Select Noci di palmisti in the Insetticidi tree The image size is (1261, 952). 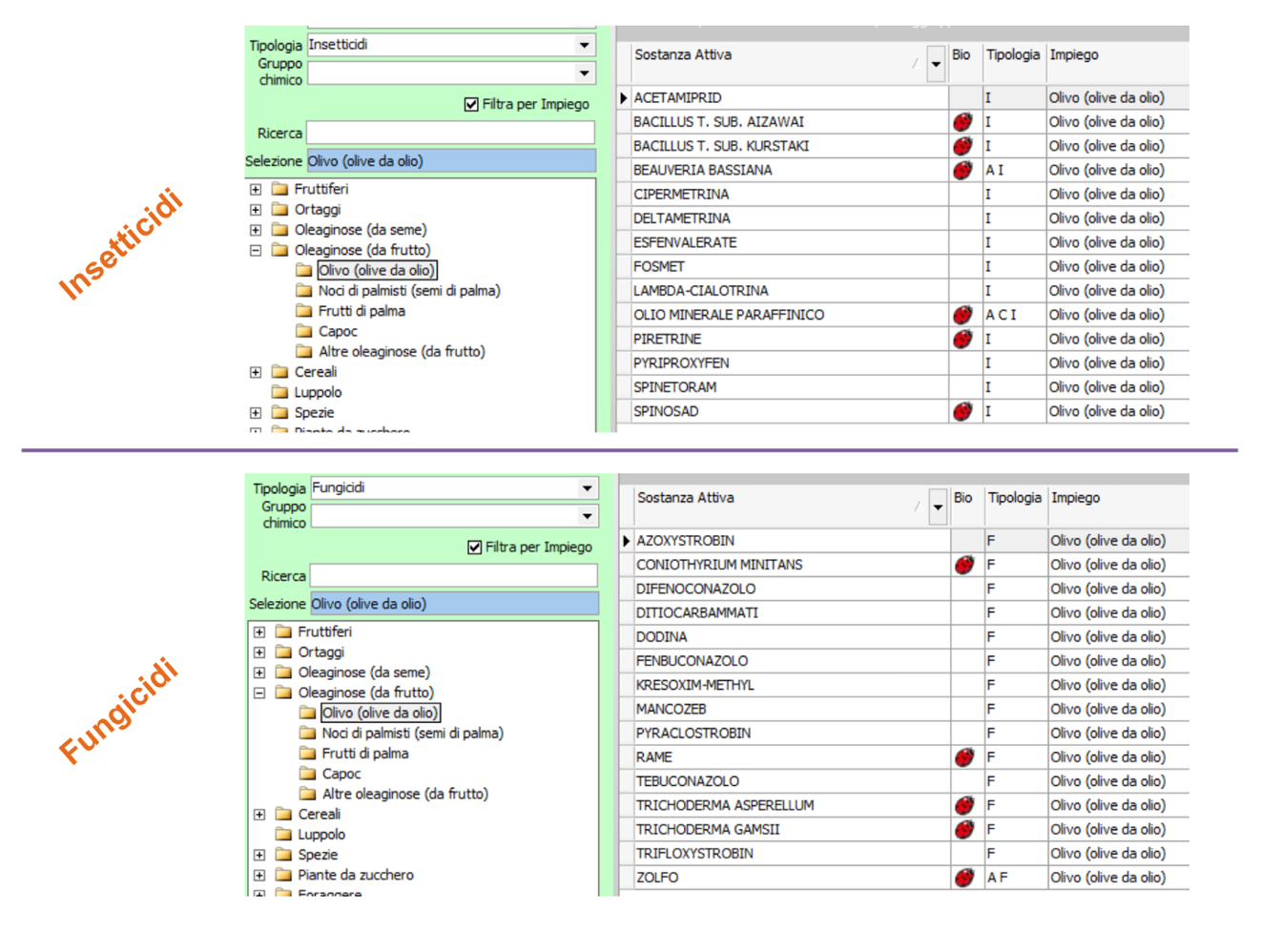408,291
